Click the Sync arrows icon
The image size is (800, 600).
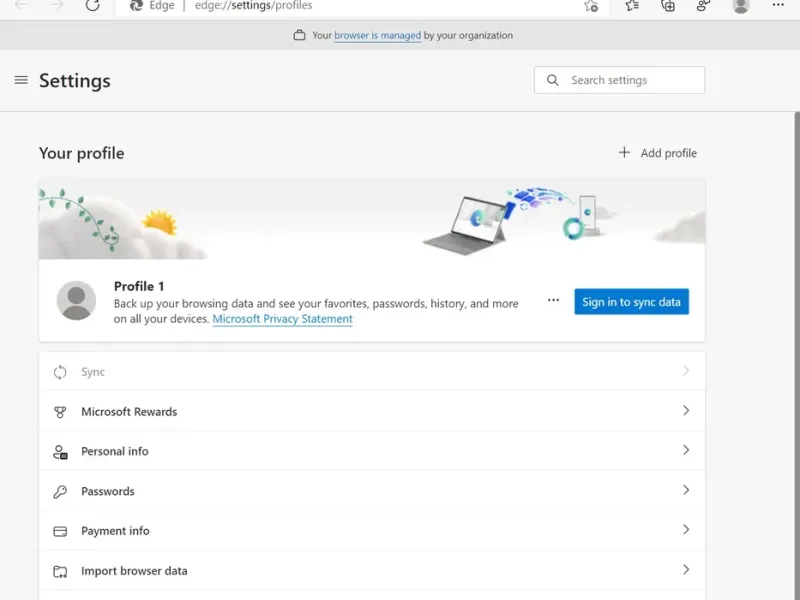[x=60, y=372]
